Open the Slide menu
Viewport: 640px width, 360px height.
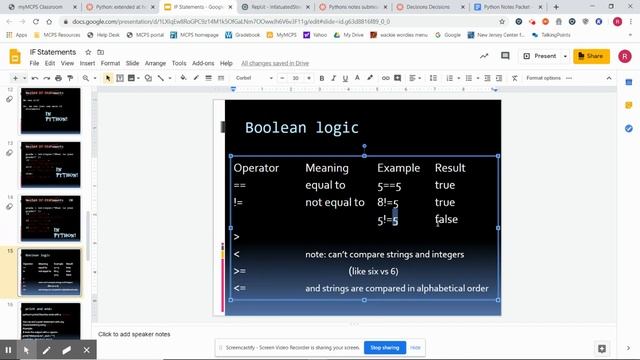132,63
